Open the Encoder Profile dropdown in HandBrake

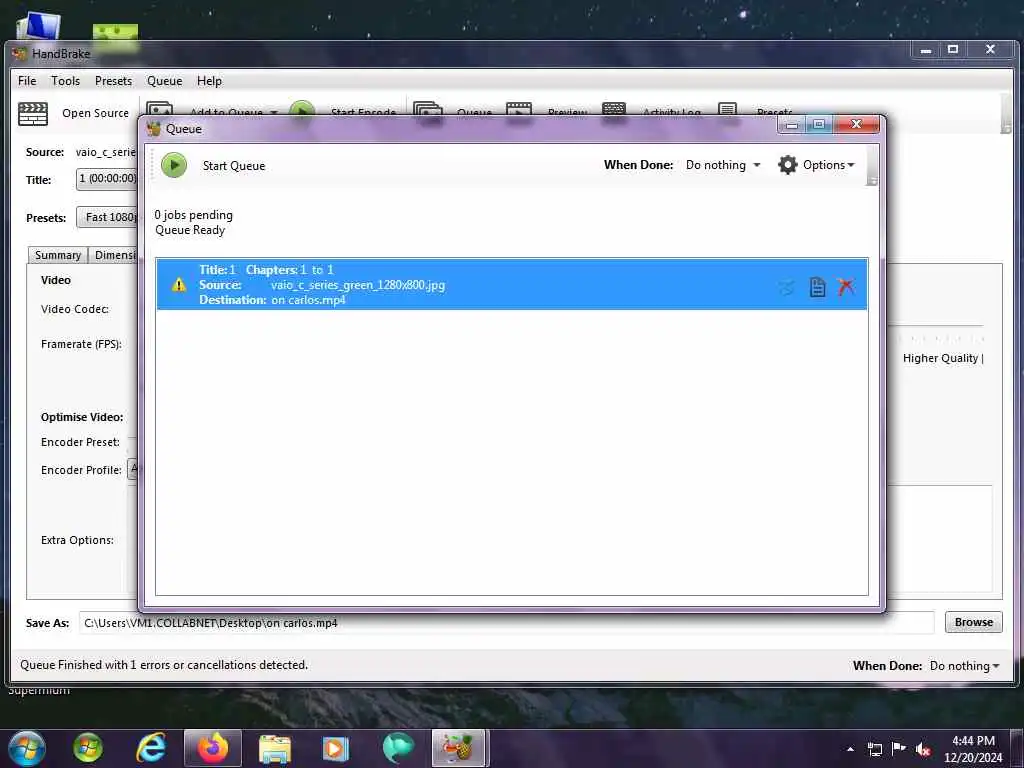(x=133, y=469)
